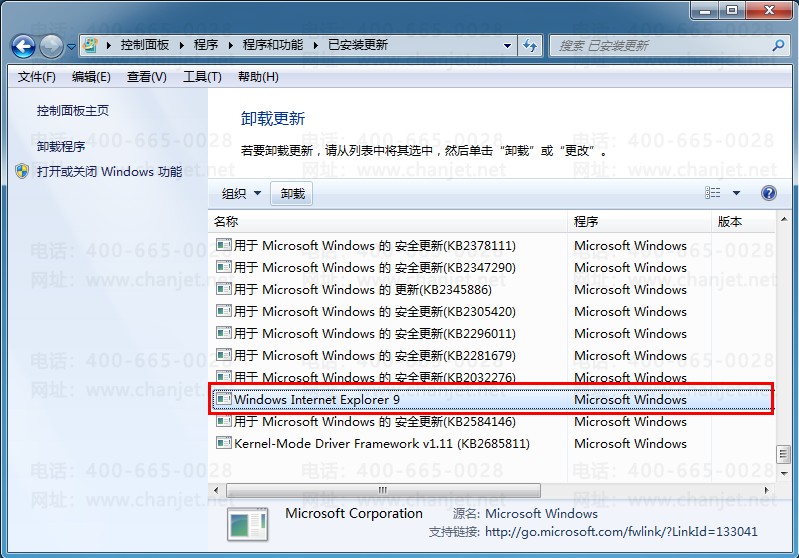The width and height of the screenshot is (799, 558).
Task: Click the icon of KB2345886 update
Action: point(224,289)
